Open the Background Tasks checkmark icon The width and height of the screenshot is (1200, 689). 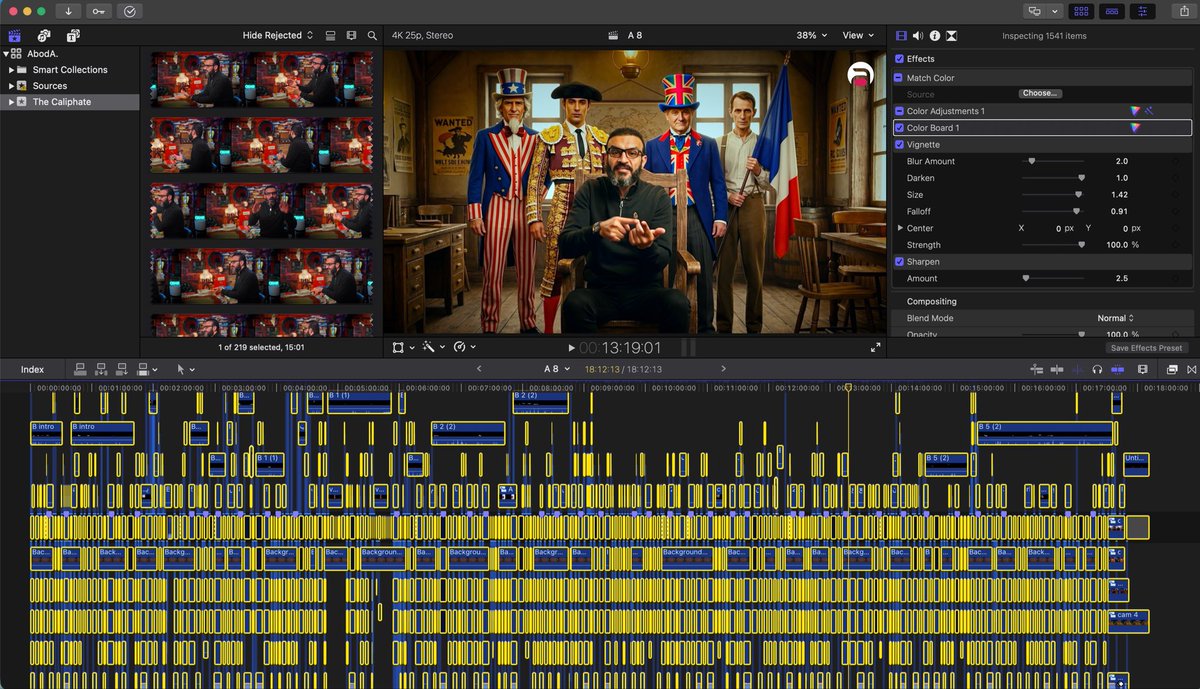pyautogui.click(x=129, y=11)
